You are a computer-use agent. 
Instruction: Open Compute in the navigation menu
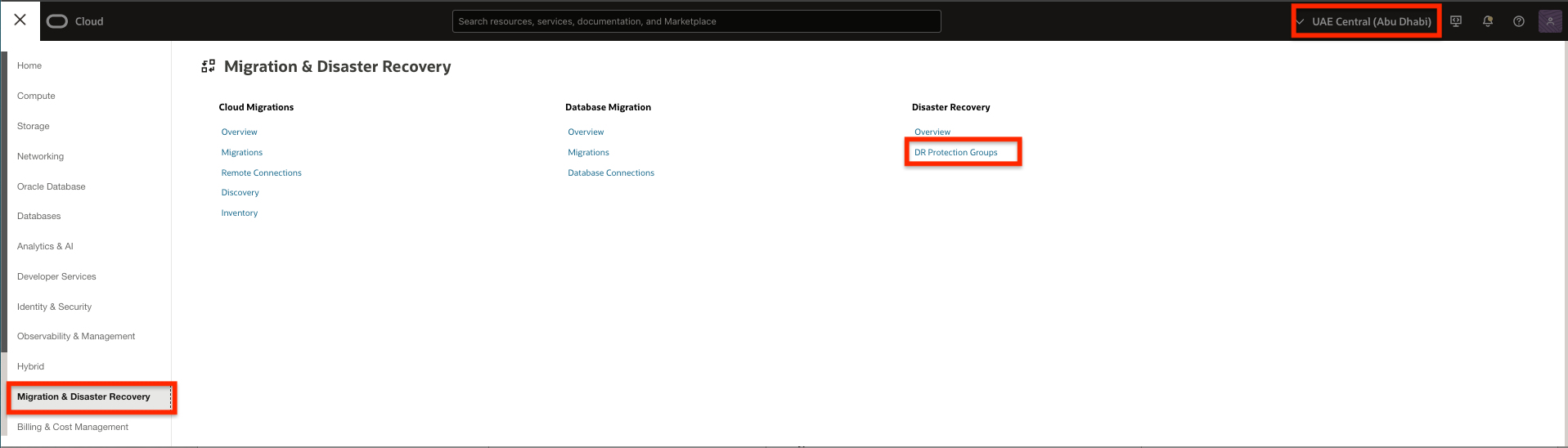click(36, 96)
